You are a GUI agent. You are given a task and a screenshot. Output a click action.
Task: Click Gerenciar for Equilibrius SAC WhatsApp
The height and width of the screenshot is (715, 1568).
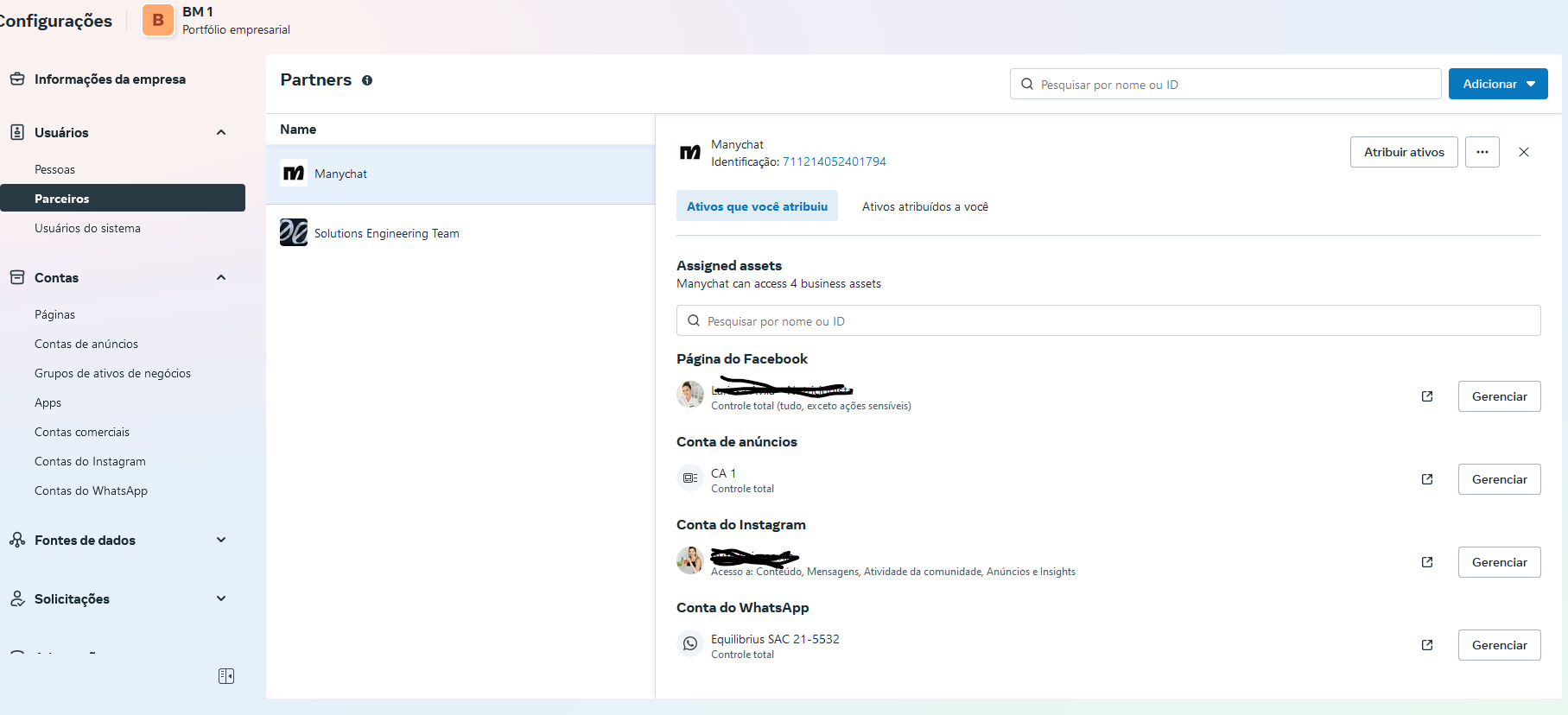point(1499,645)
